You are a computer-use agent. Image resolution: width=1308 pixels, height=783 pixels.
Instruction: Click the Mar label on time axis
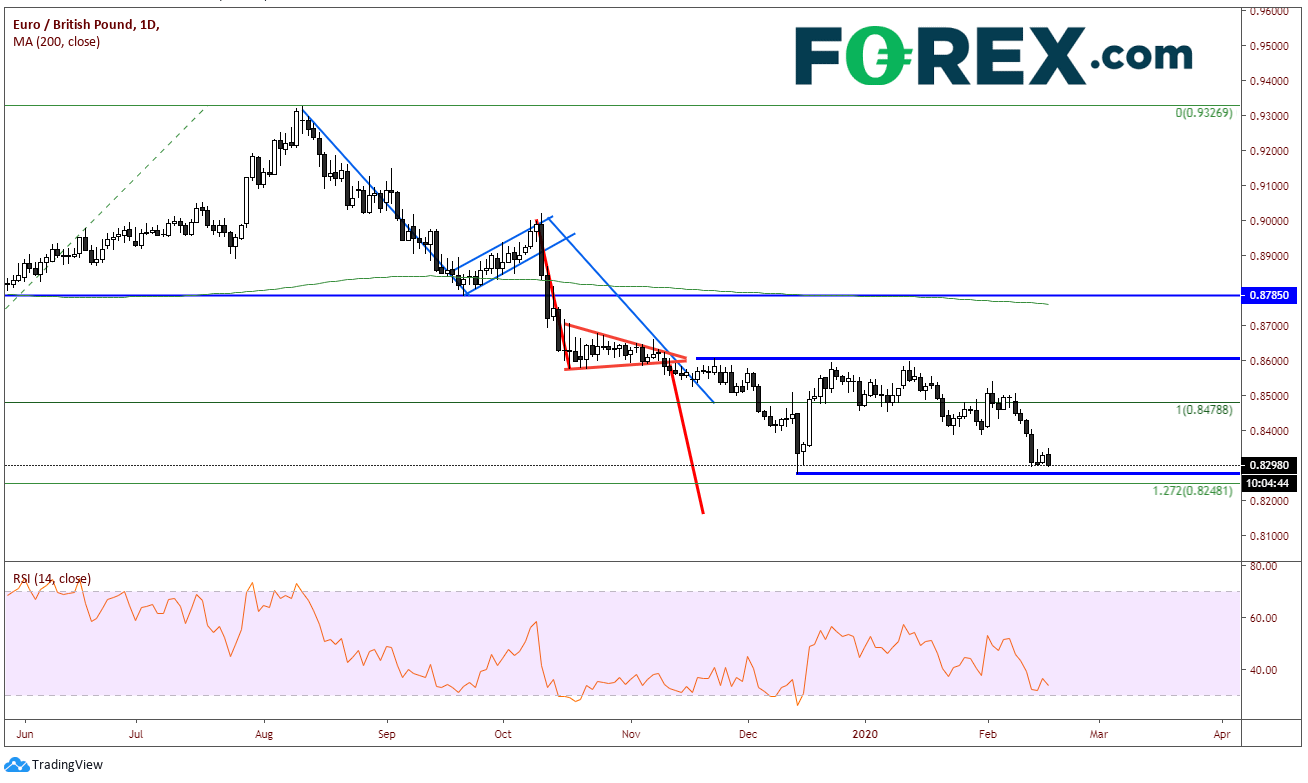[1098, 733]
